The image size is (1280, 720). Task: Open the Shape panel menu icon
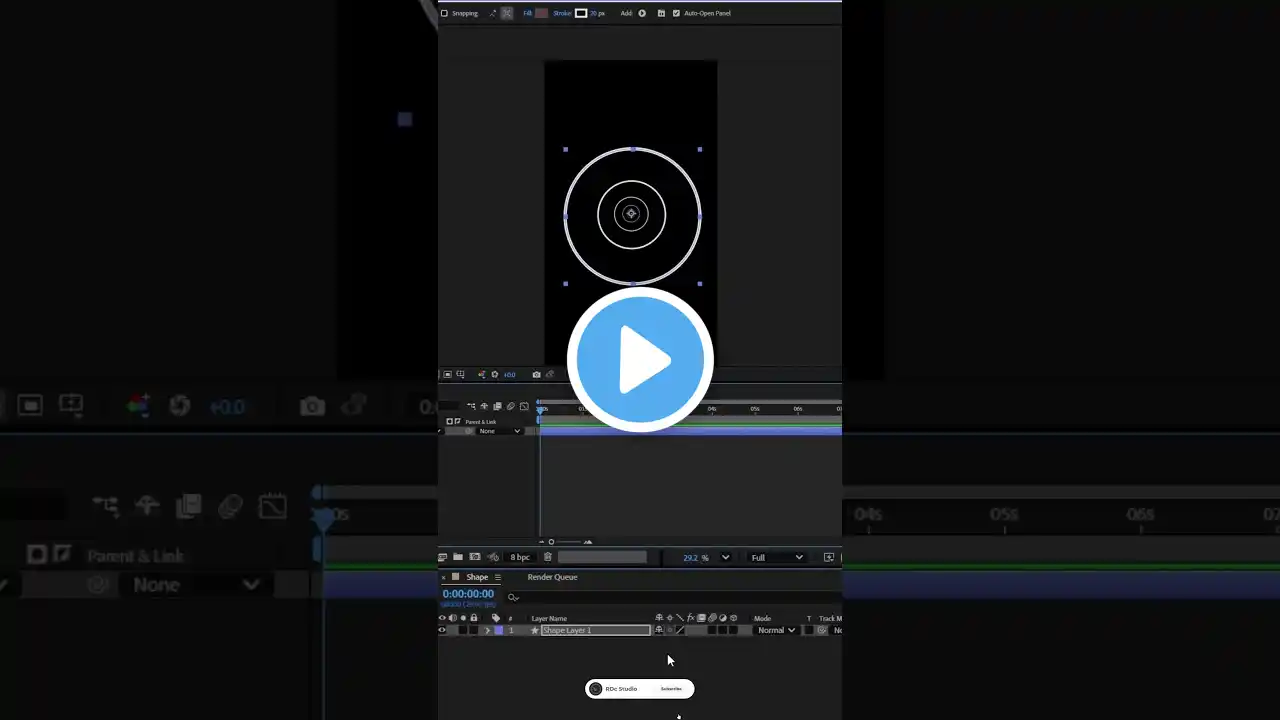497,577
